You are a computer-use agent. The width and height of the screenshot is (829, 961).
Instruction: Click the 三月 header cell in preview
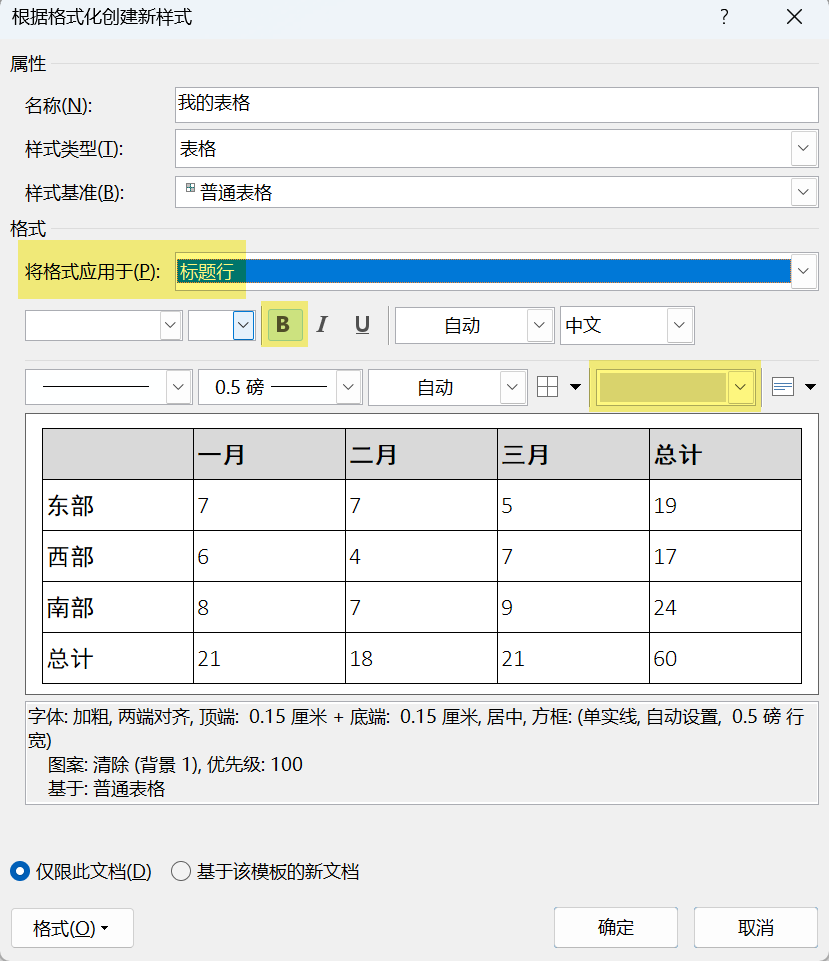(x=573, y=454)
